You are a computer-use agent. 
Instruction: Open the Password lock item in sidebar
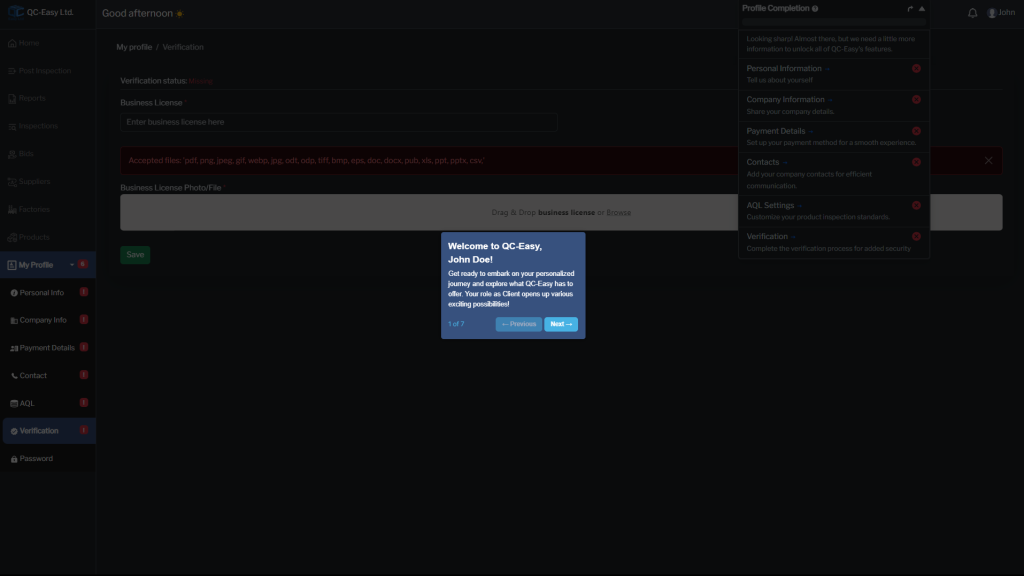(x=14, y=459)
